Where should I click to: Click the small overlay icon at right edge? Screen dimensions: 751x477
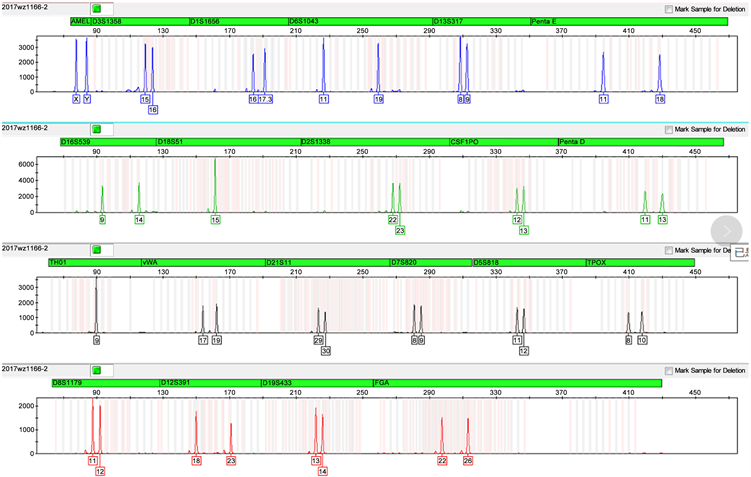[741, 252]
